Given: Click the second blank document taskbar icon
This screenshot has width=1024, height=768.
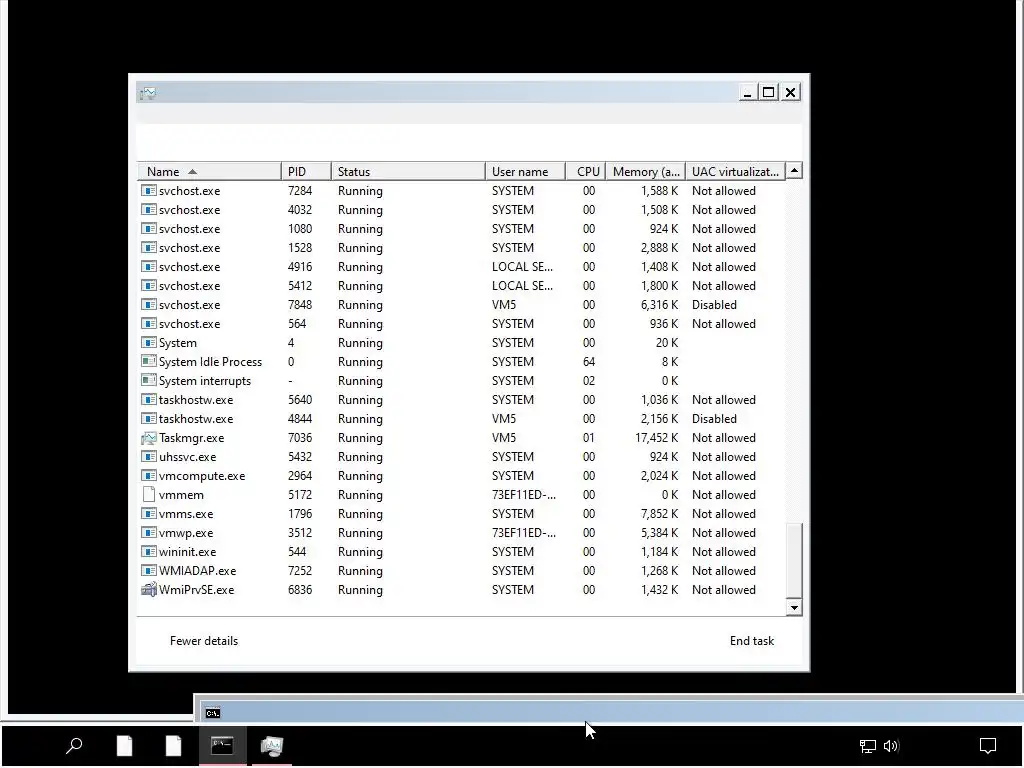Looking at the screenshot, I should tap(173, 746).
